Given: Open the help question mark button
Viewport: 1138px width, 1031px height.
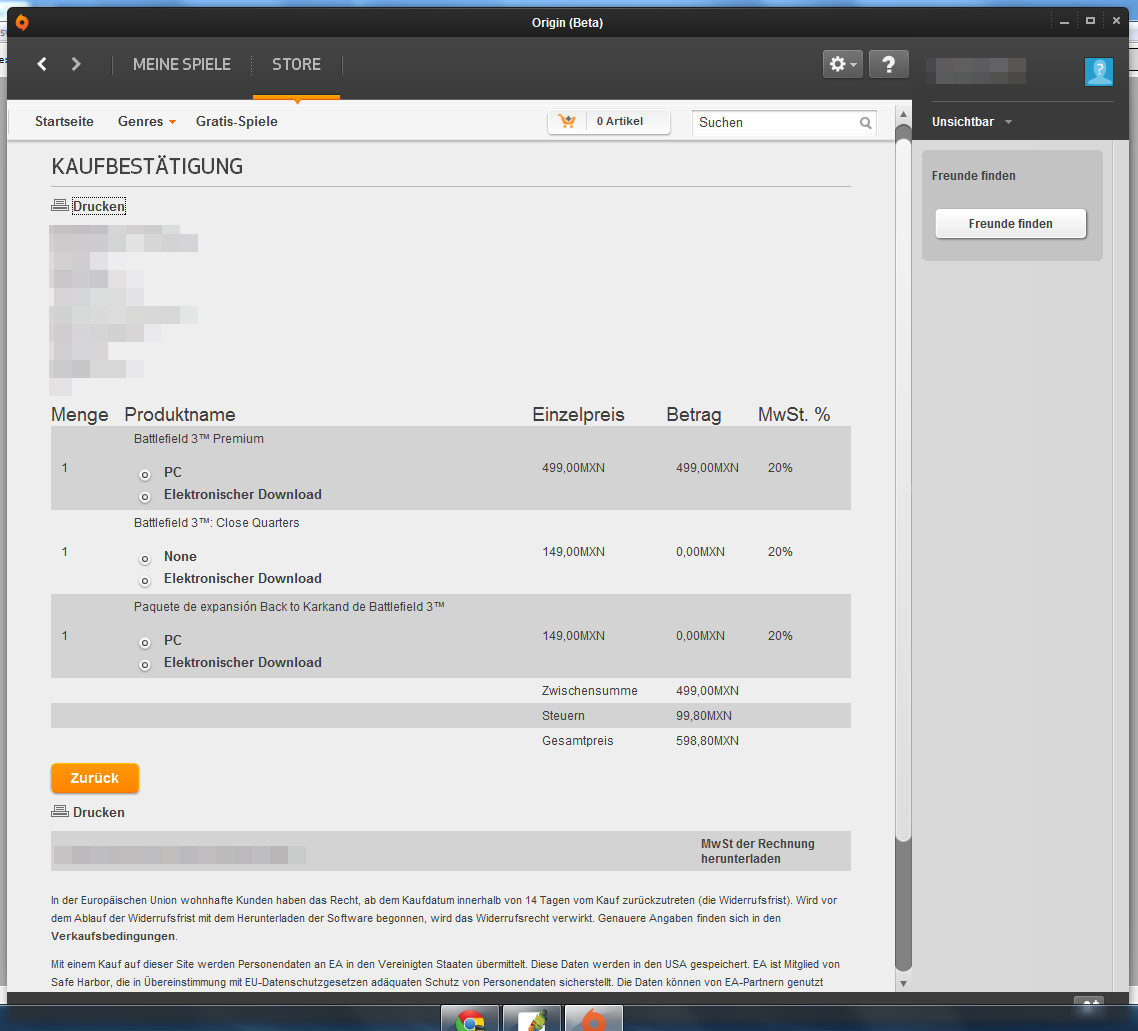Looking at the screenshot, I should click(888, 65).
